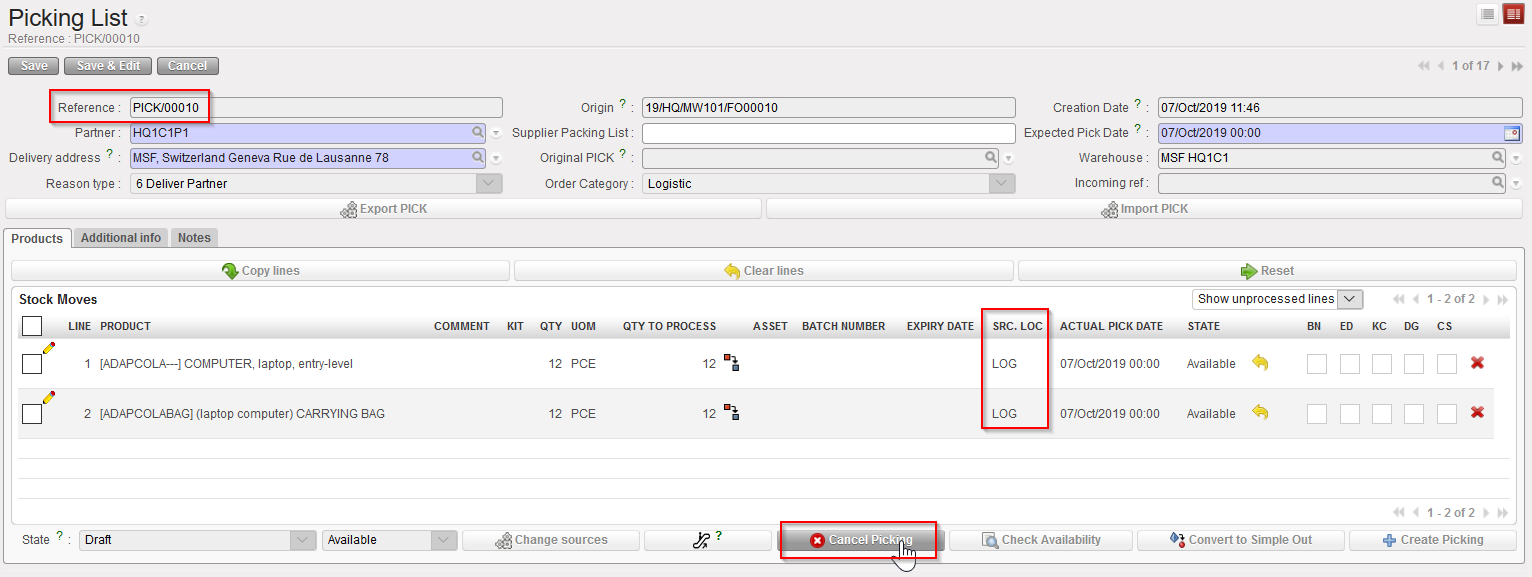Select CARRYING BAG line checkbox
Screen dimensions: 1532x577
click(x=32, y=414)
